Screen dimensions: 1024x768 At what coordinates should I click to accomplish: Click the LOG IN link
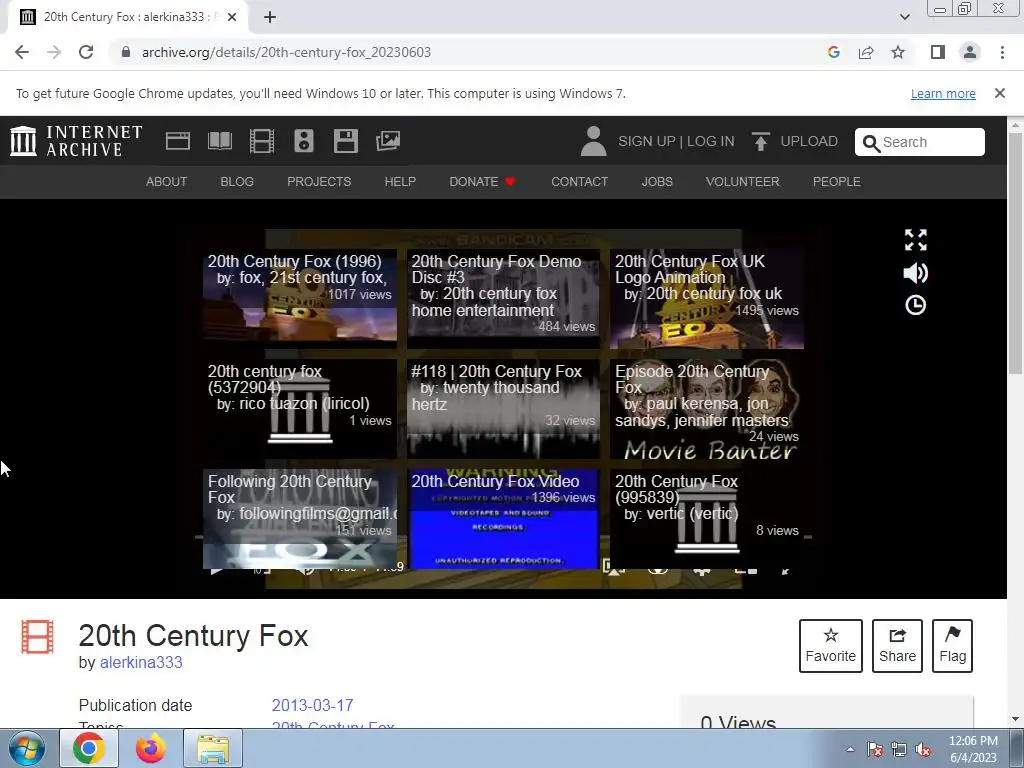pos(711,141)
